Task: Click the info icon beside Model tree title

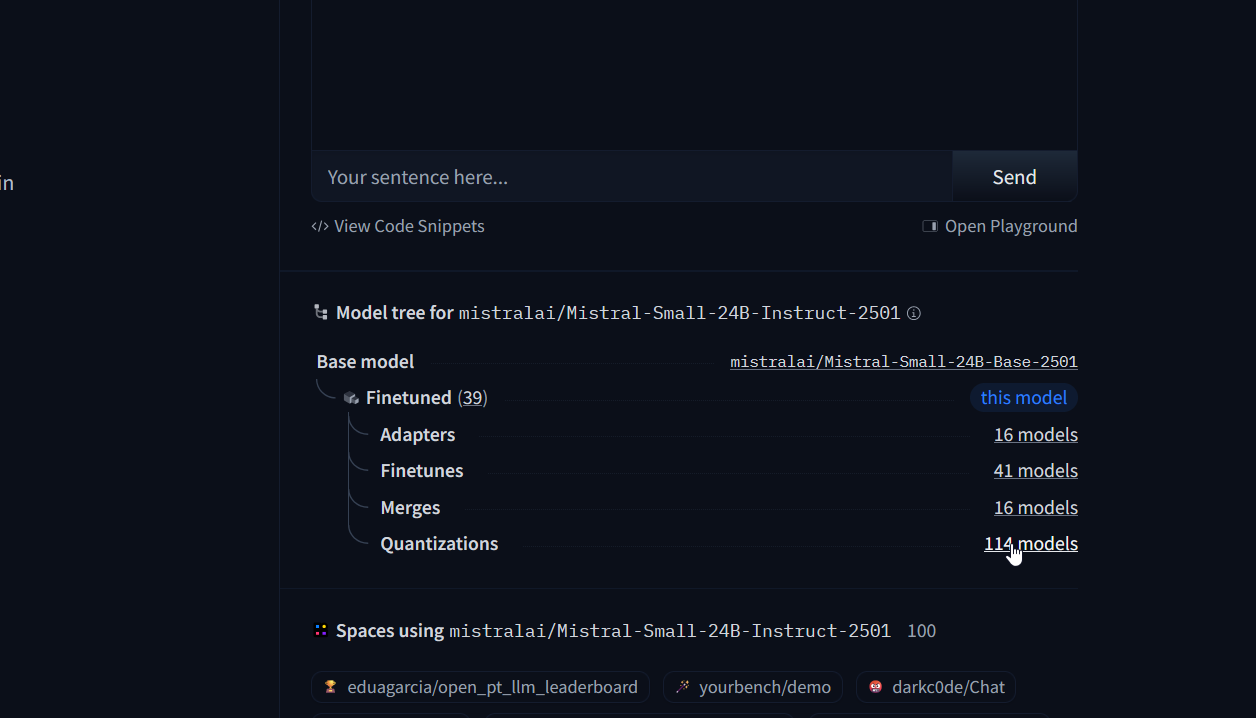Action: click(x=913, y=313)
